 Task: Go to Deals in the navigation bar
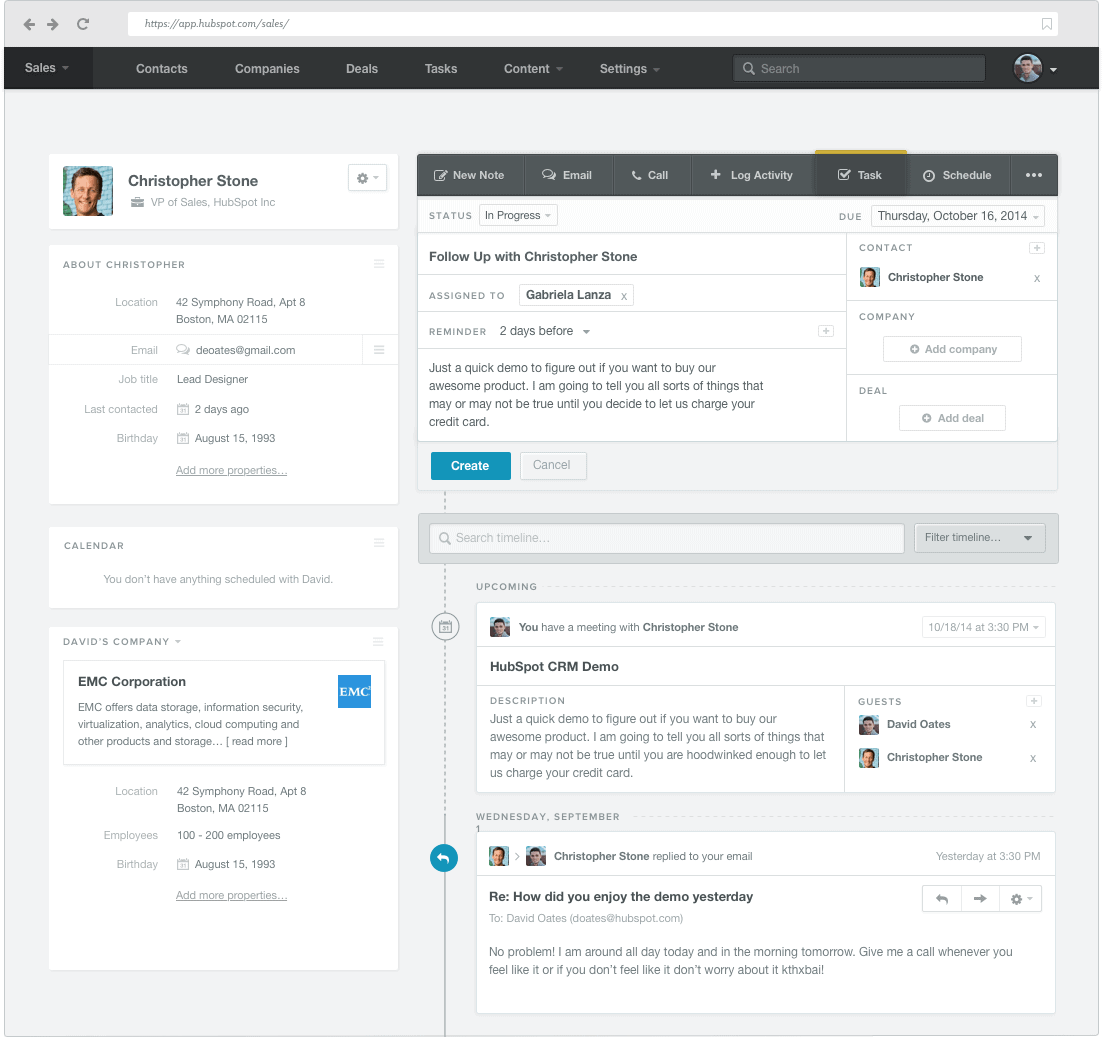pyautogui.click(x=362, y=69)
